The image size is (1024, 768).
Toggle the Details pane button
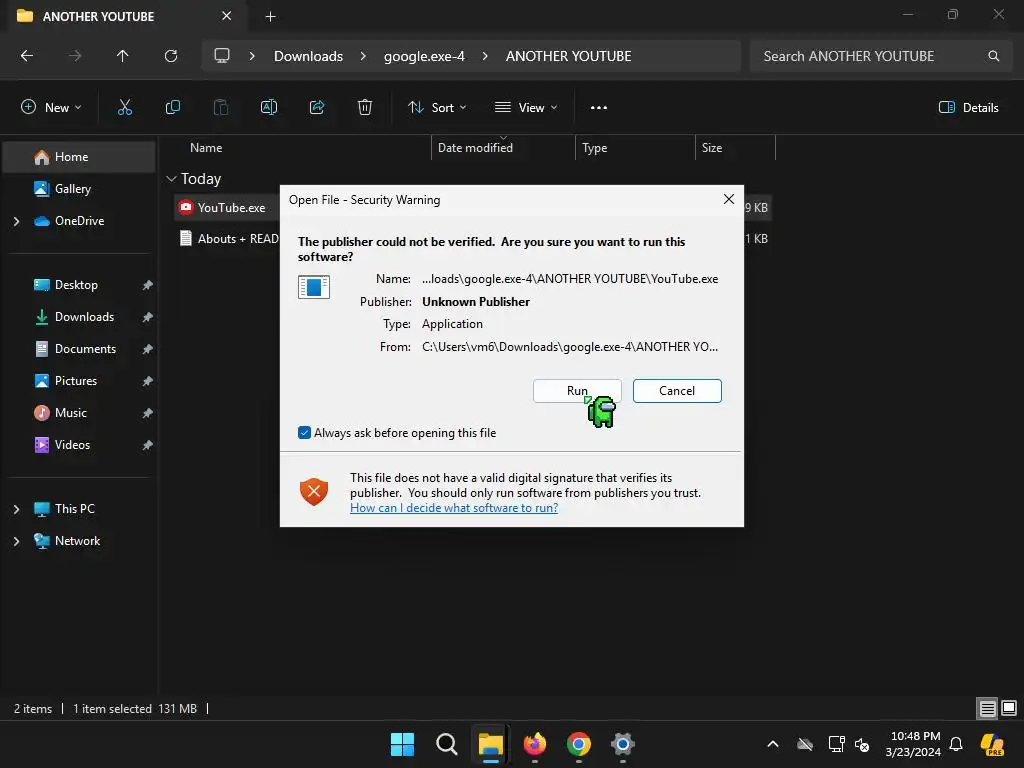[x=968, y=108]
